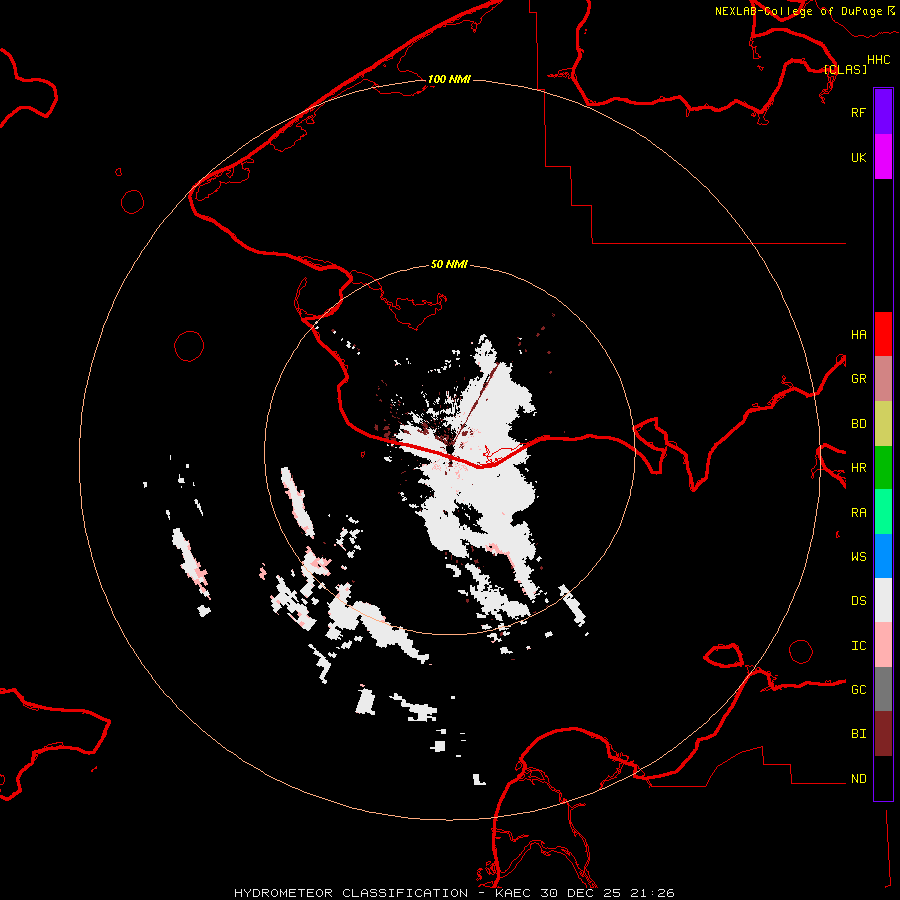Click the "KAEC" radar site identifier

[x=513, y=893]
